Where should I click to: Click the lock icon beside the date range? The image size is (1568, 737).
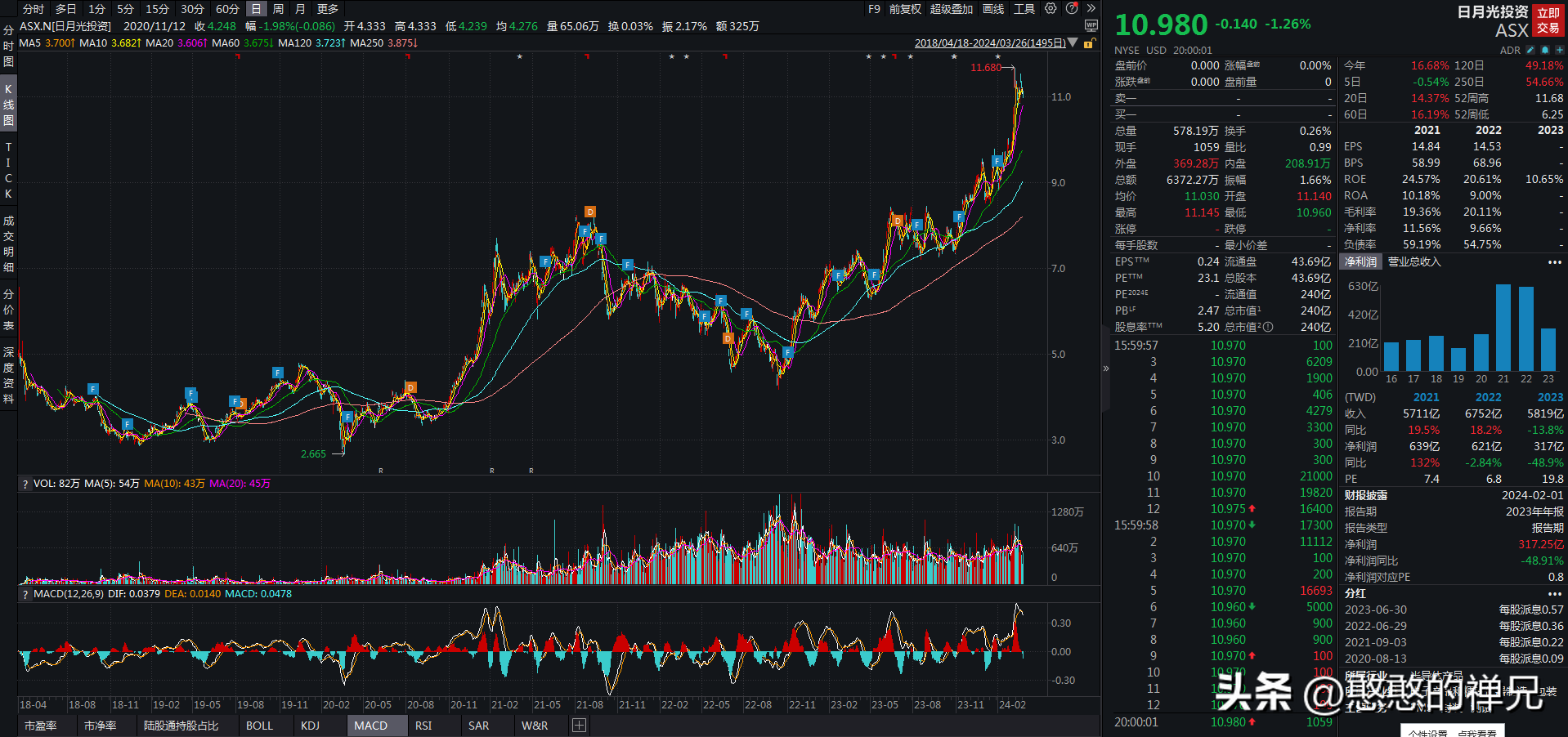[1088, 43]
